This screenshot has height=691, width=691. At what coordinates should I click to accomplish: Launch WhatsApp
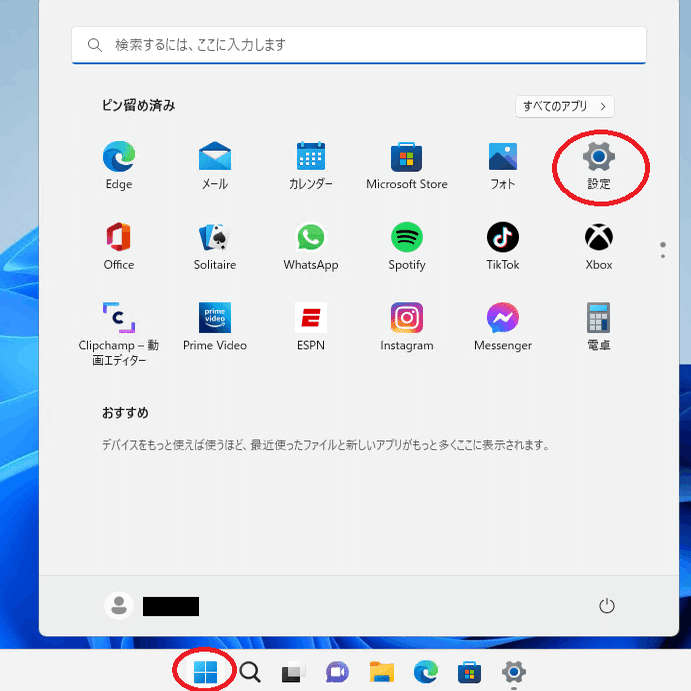click(x=311, y=246)
